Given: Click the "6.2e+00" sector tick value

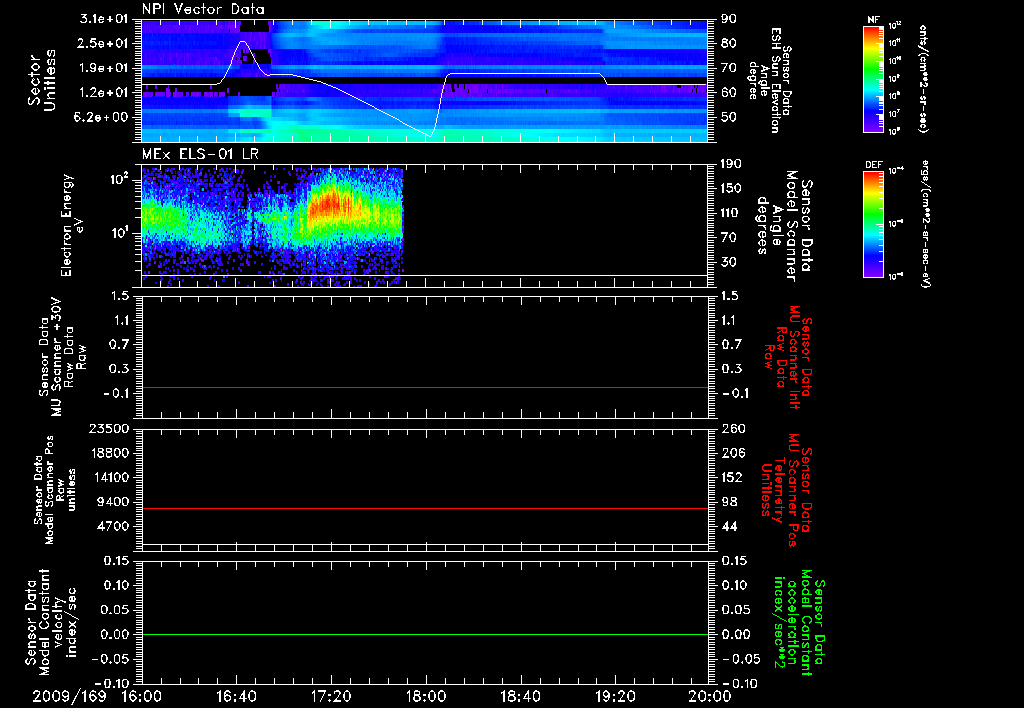Looking at the screenshot, I should [103, 118].
